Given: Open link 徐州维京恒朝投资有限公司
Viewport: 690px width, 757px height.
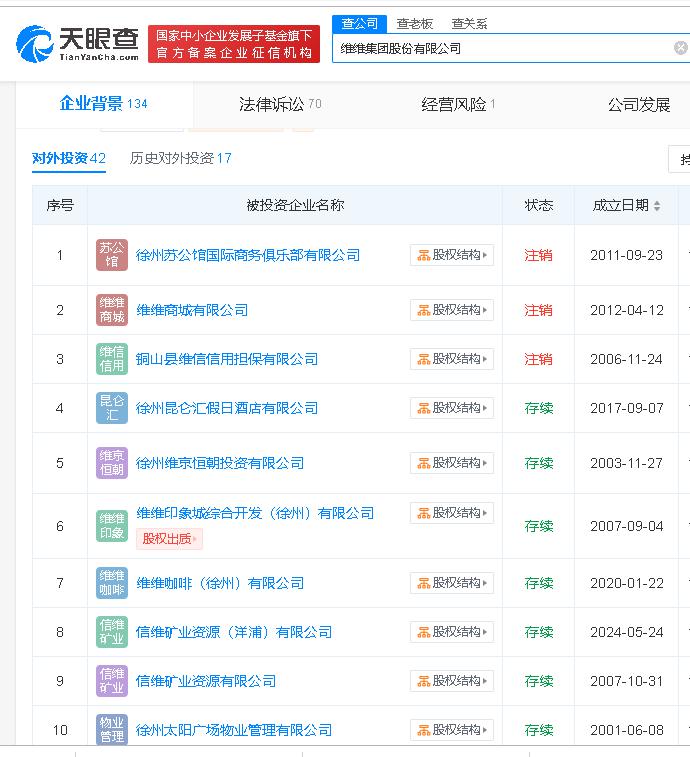Looking at the screenshot, I should click(x=220, y=463).
